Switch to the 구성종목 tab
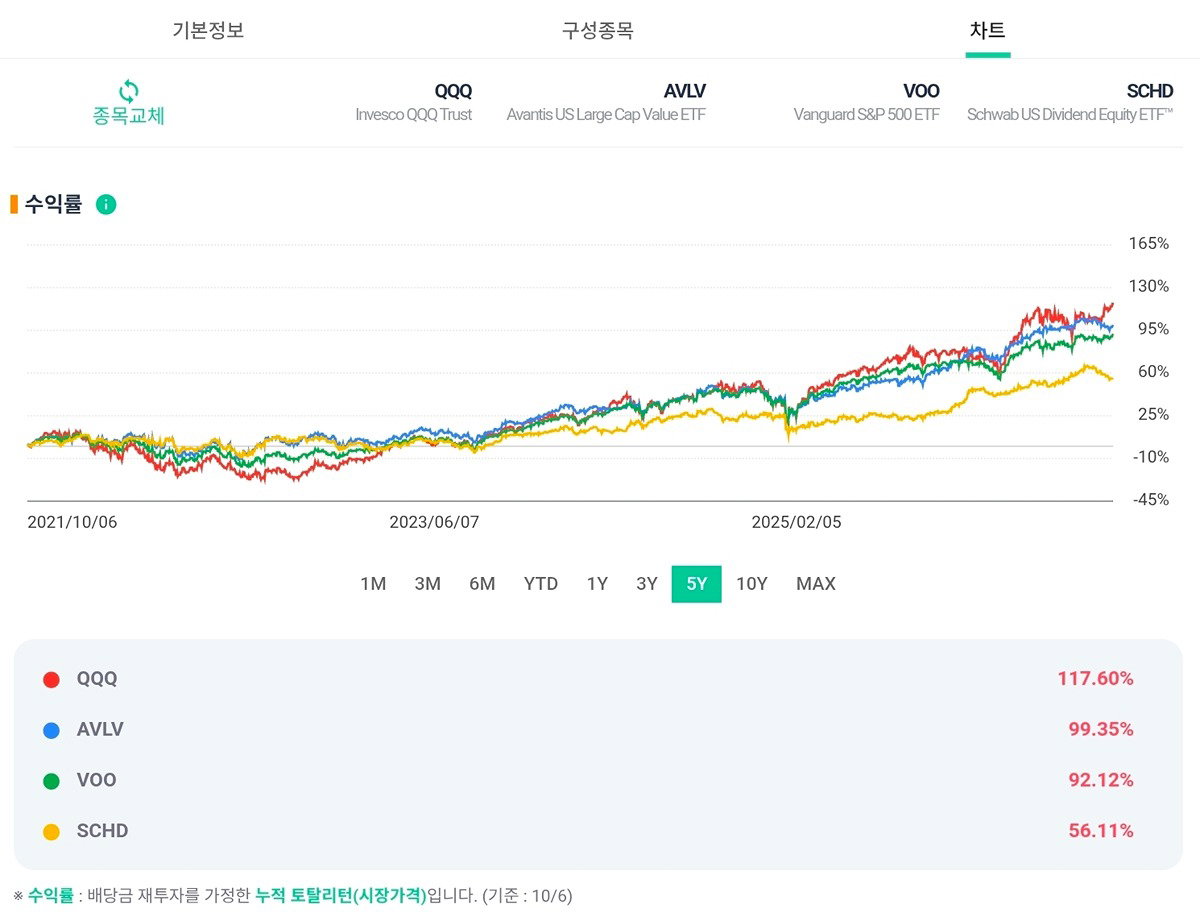 598,30
